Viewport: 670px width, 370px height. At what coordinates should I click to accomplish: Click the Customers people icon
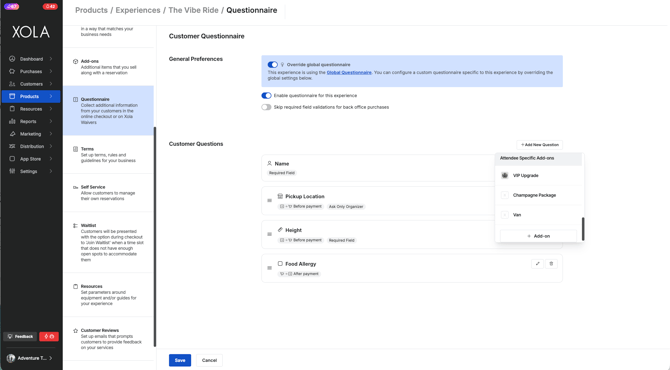tap(12, 84)
